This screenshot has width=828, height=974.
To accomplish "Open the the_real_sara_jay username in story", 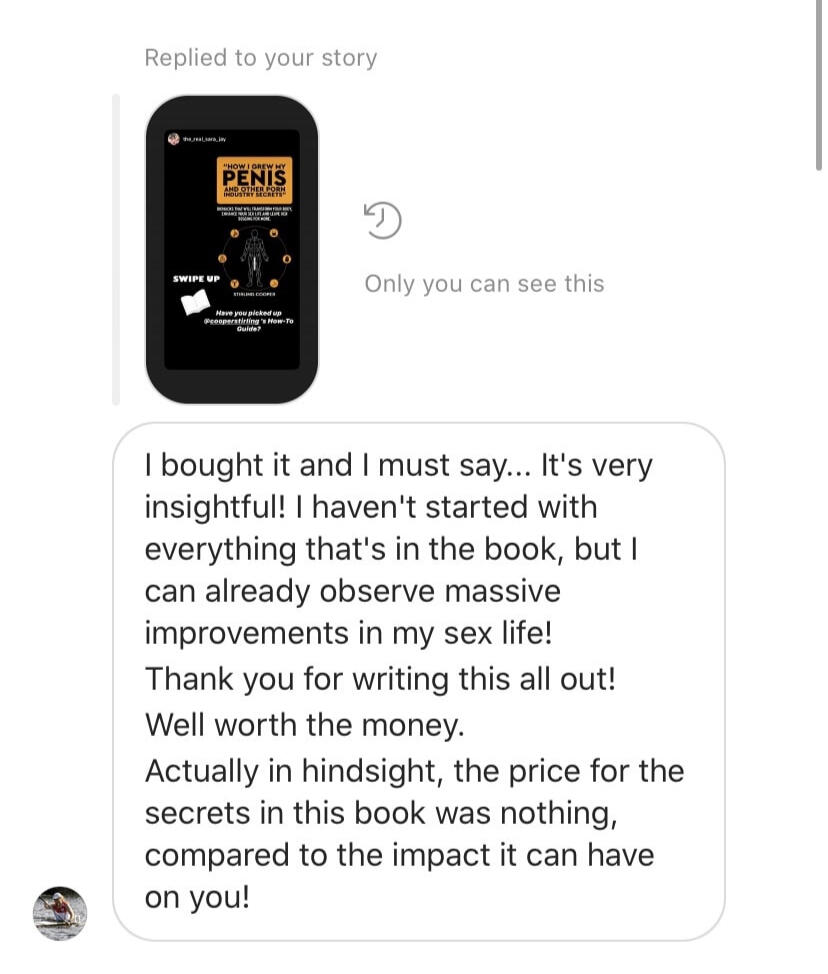I will 205,139.
